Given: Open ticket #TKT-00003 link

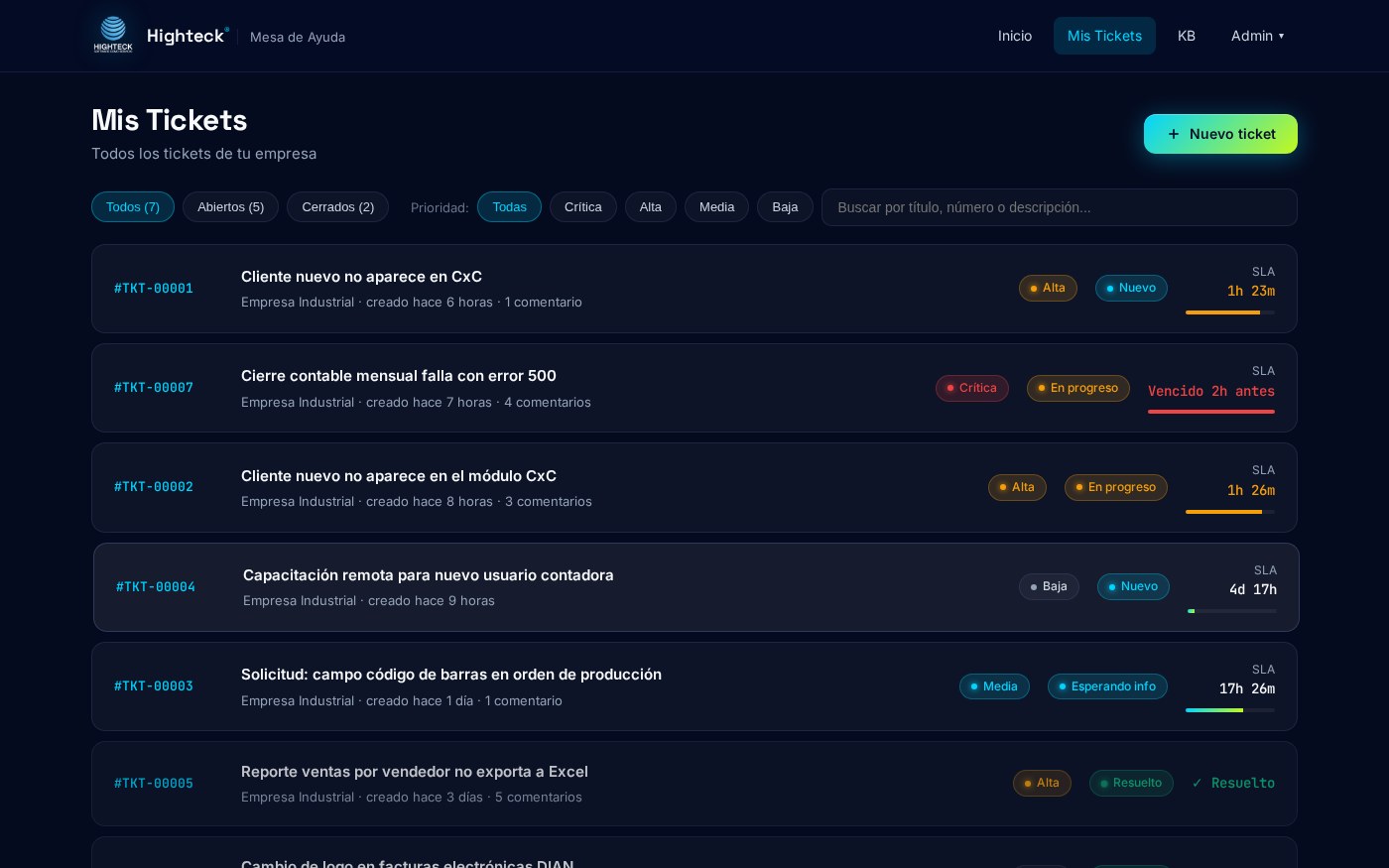Looking at the screenshot, I should 154,686.
